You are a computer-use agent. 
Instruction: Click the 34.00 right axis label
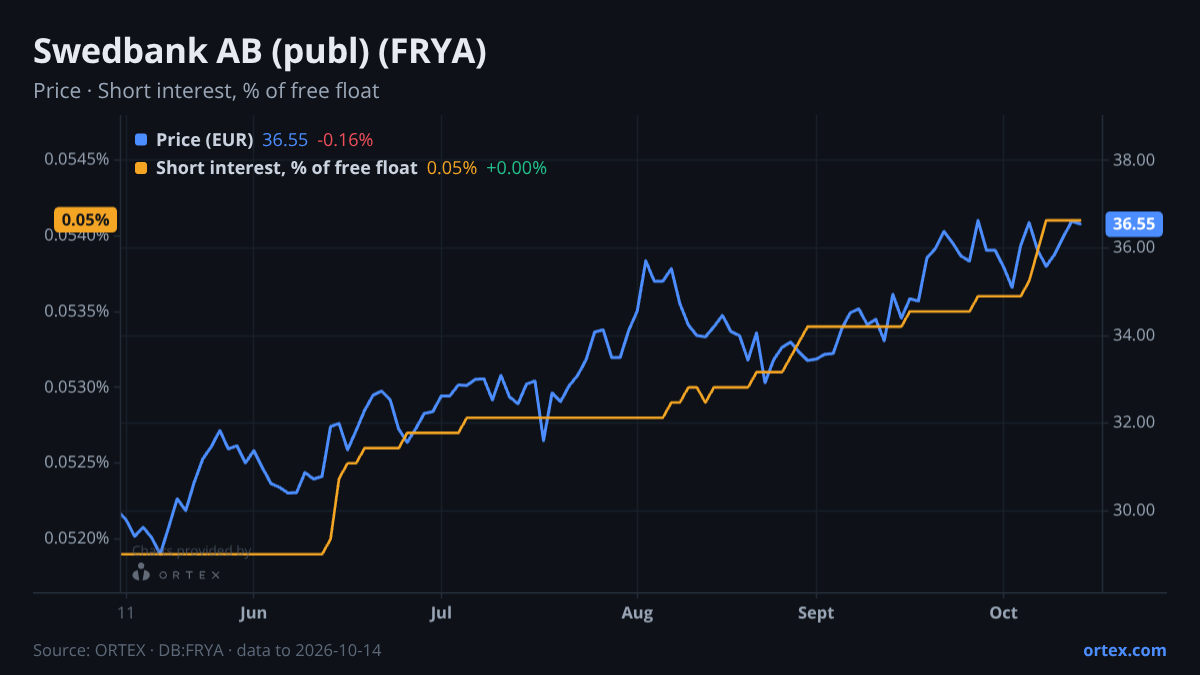point(1134,335)
